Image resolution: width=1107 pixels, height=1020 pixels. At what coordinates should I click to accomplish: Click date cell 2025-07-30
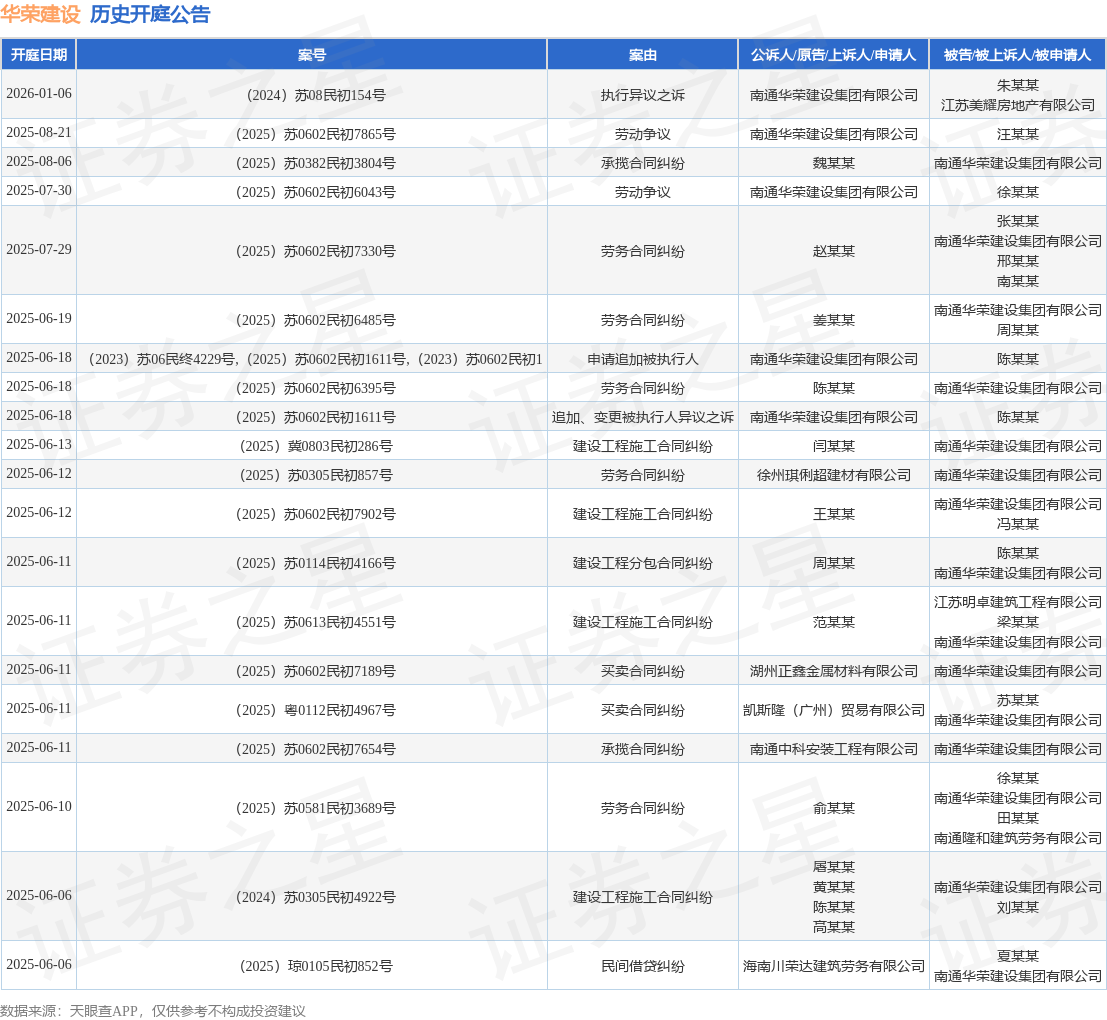(x=39, y=190)
